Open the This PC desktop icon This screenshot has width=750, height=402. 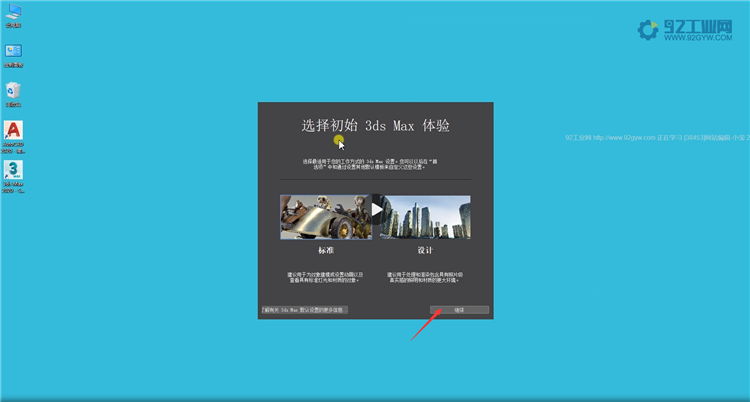point(13,15)
